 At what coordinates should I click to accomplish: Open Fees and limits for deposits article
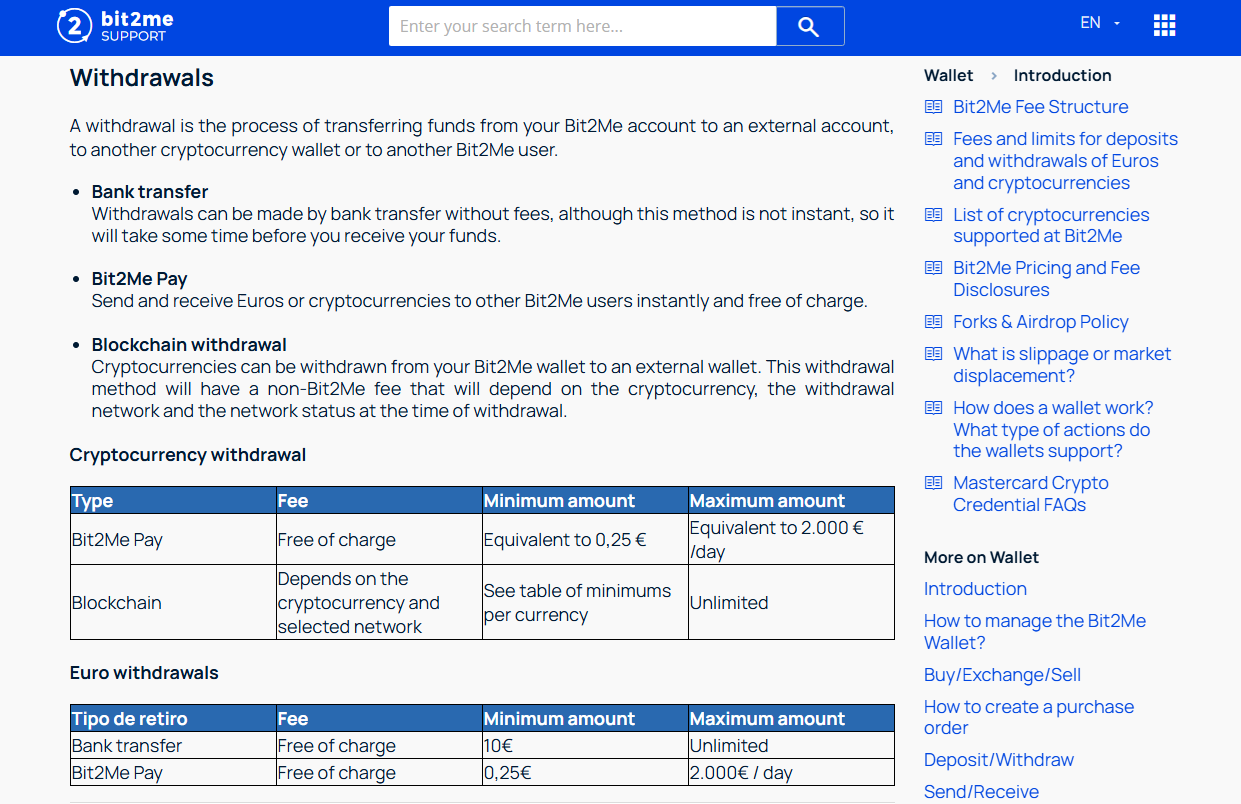(1065, 161)
